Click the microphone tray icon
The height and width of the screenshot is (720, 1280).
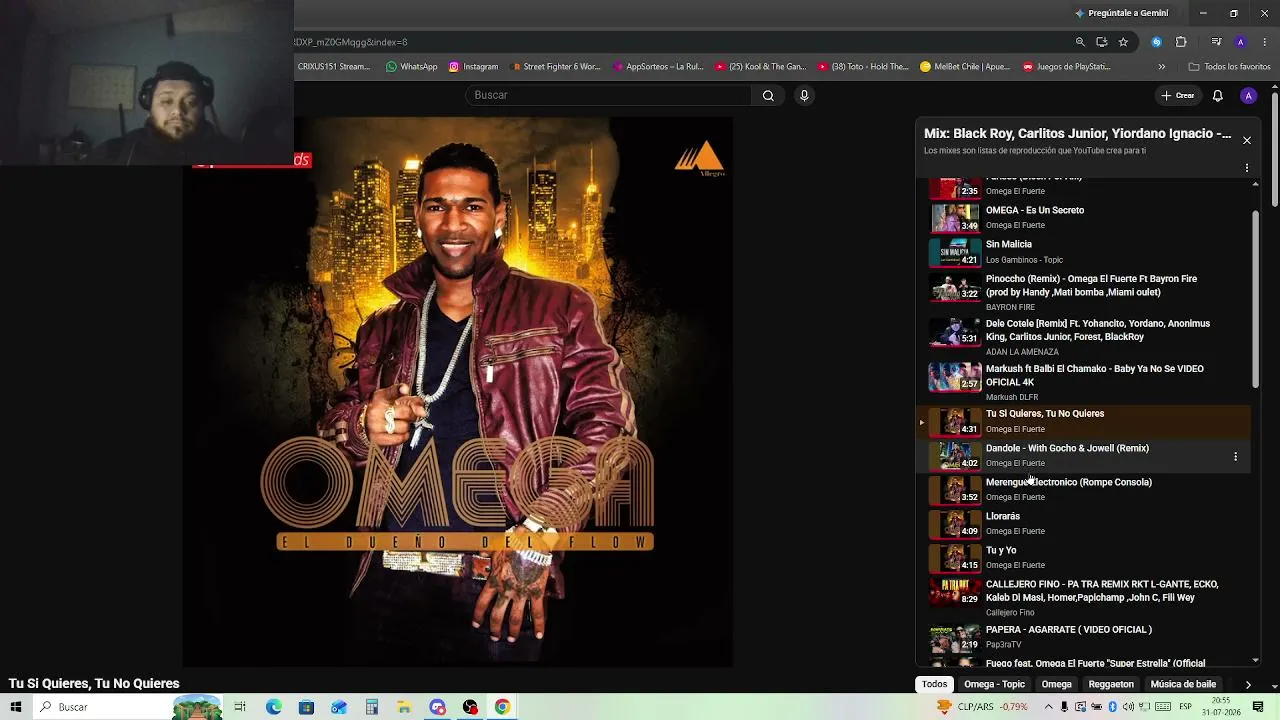[x=1064, y=707]
